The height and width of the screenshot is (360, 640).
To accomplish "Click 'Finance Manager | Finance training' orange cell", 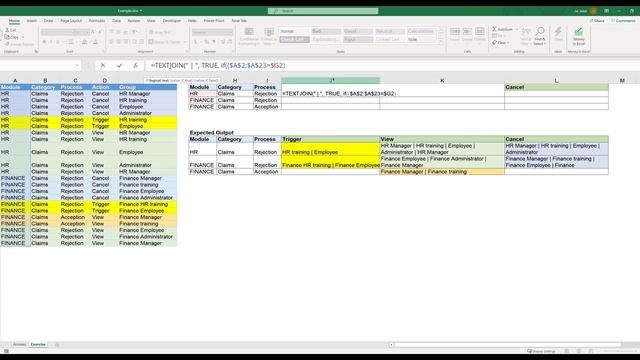I will [x=442, y=171].
